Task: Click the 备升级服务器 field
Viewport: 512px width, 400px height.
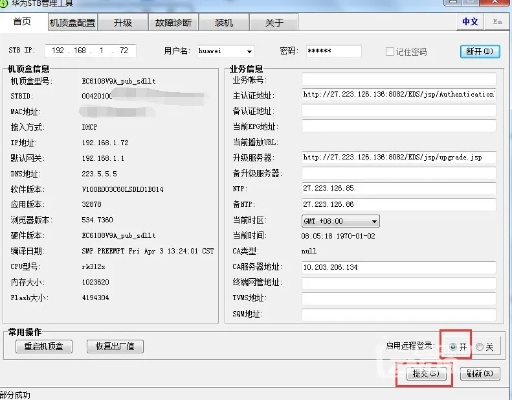Action: coord(399,173)
